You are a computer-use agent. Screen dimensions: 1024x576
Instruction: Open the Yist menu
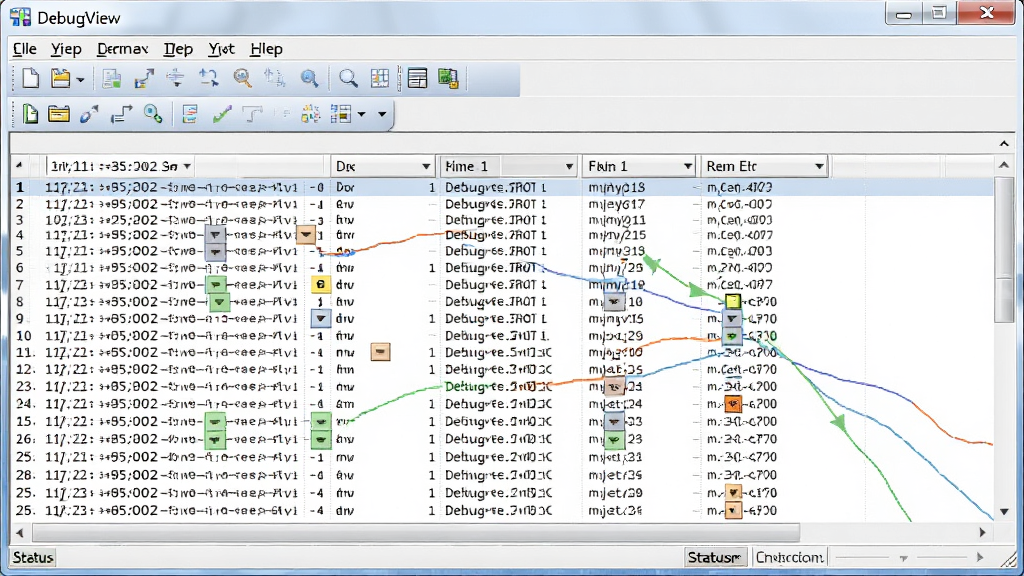click(221, 49)
